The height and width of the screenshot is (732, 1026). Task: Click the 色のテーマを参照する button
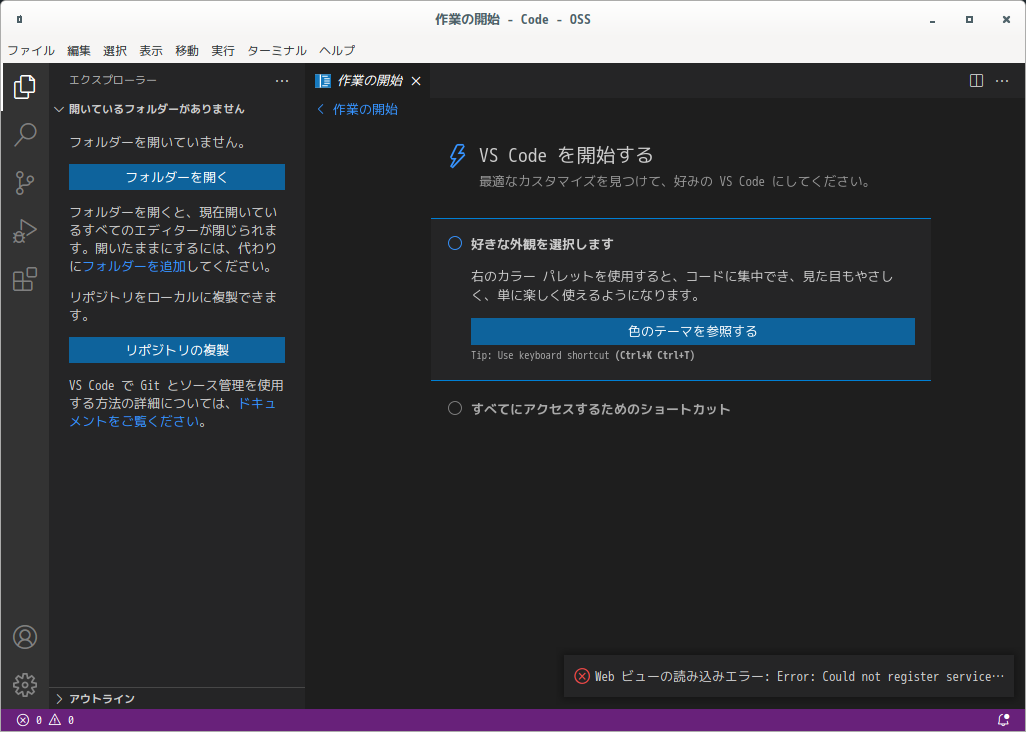click(x=692, y=332)
